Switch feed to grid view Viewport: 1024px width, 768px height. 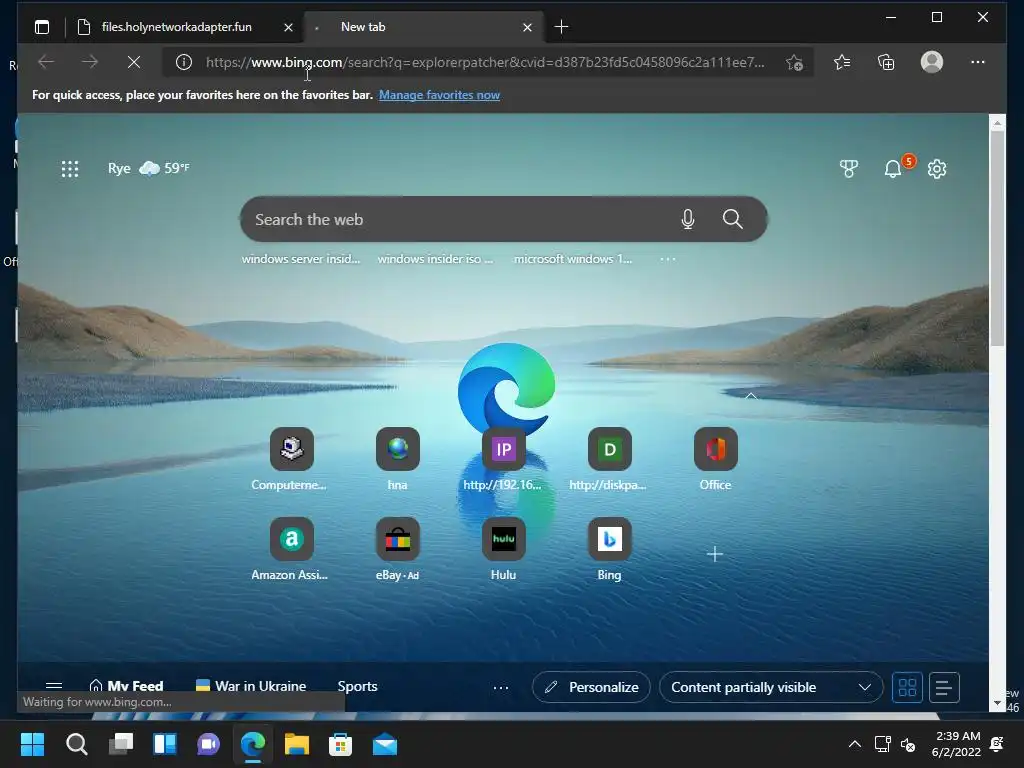coord(907,687)
